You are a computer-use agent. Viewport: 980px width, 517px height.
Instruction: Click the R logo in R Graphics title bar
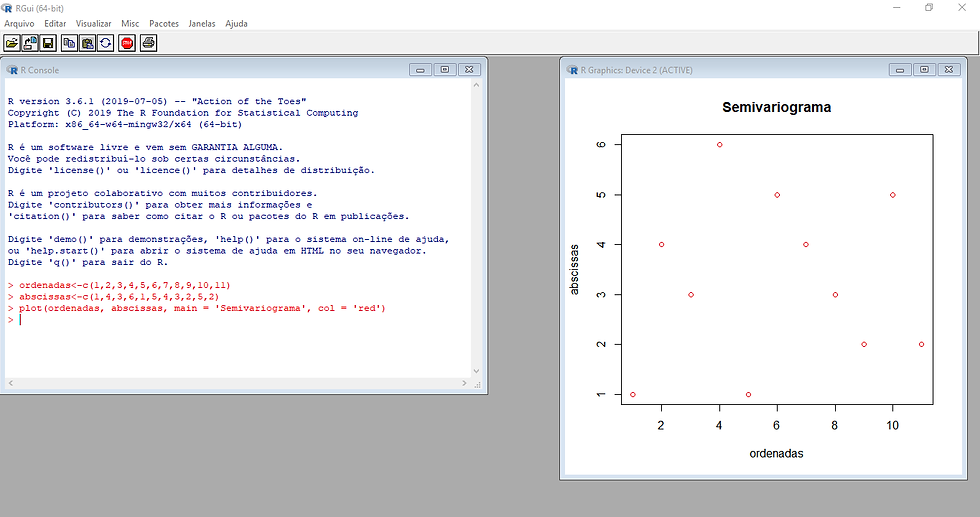572,70
